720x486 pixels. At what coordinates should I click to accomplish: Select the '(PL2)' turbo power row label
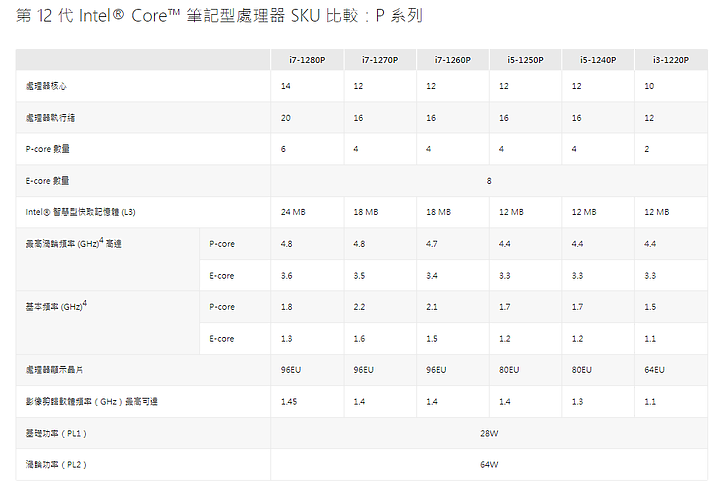pos(56,464)
